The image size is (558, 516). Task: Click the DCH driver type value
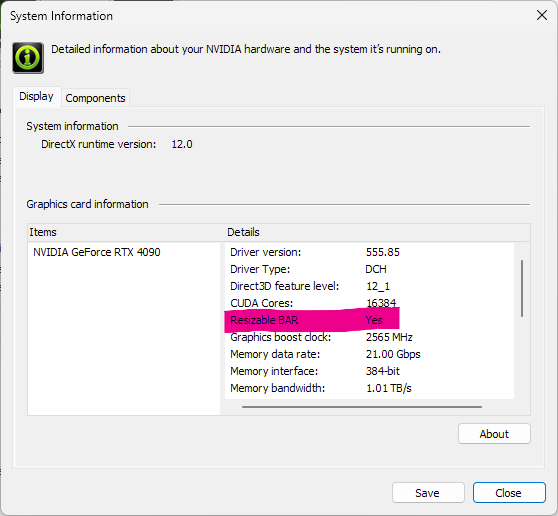pyautogui.click(x=376, y=269)
